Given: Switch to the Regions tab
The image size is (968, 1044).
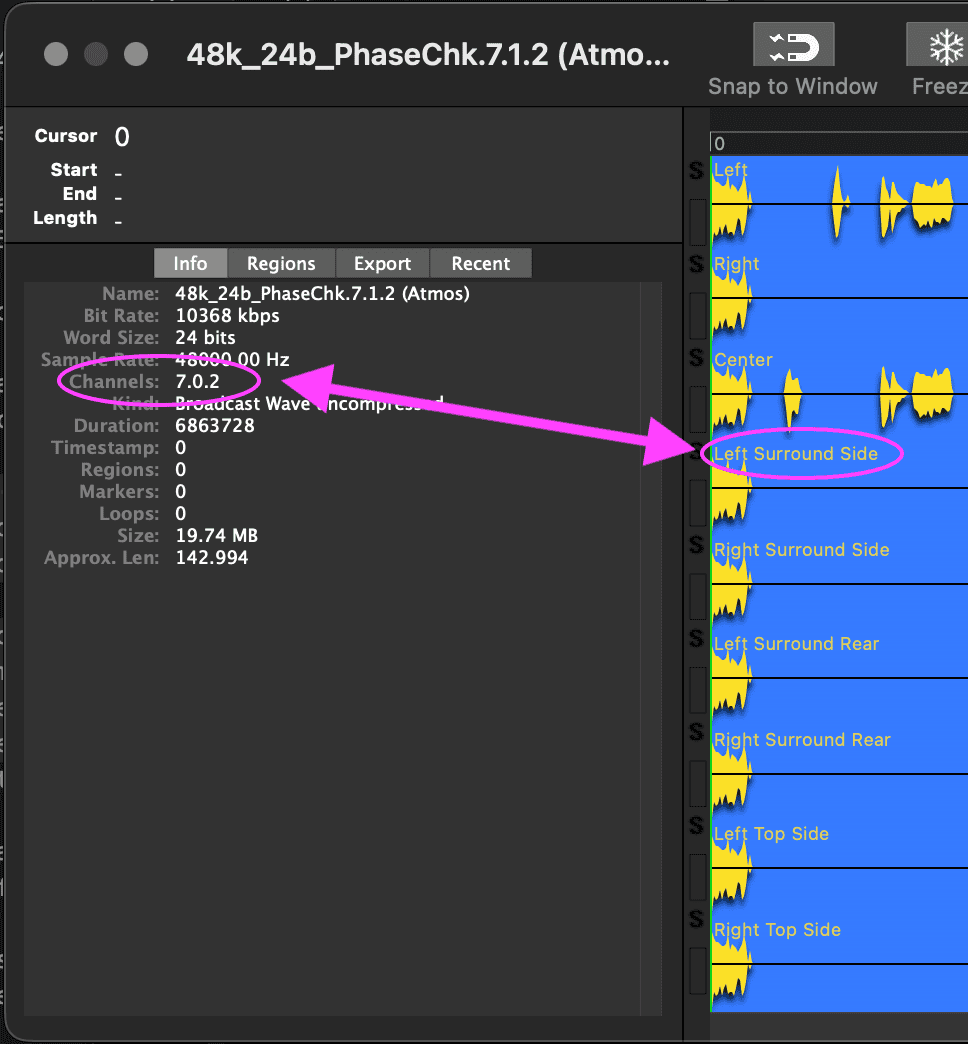Looking at the screenshot, I should (281, 263).
